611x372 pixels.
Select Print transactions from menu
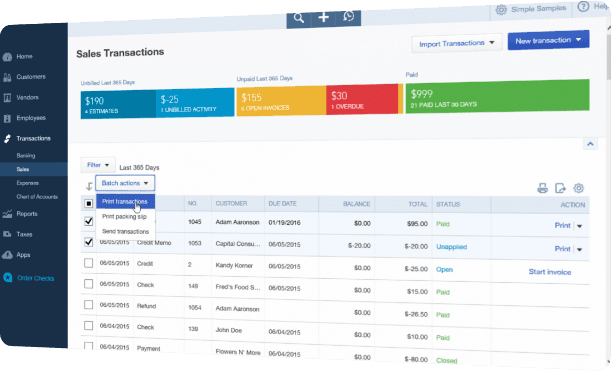(125, 201)
